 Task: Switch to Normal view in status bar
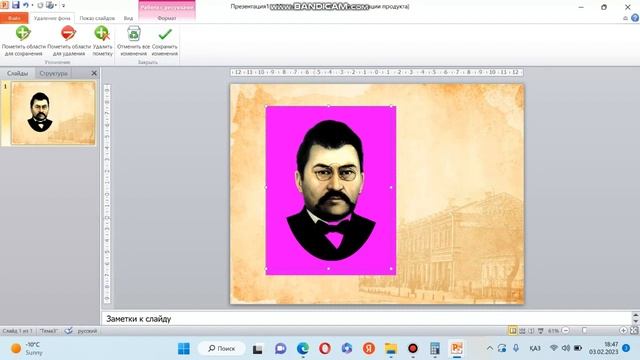pyautogui.click(x=513, y=331)
